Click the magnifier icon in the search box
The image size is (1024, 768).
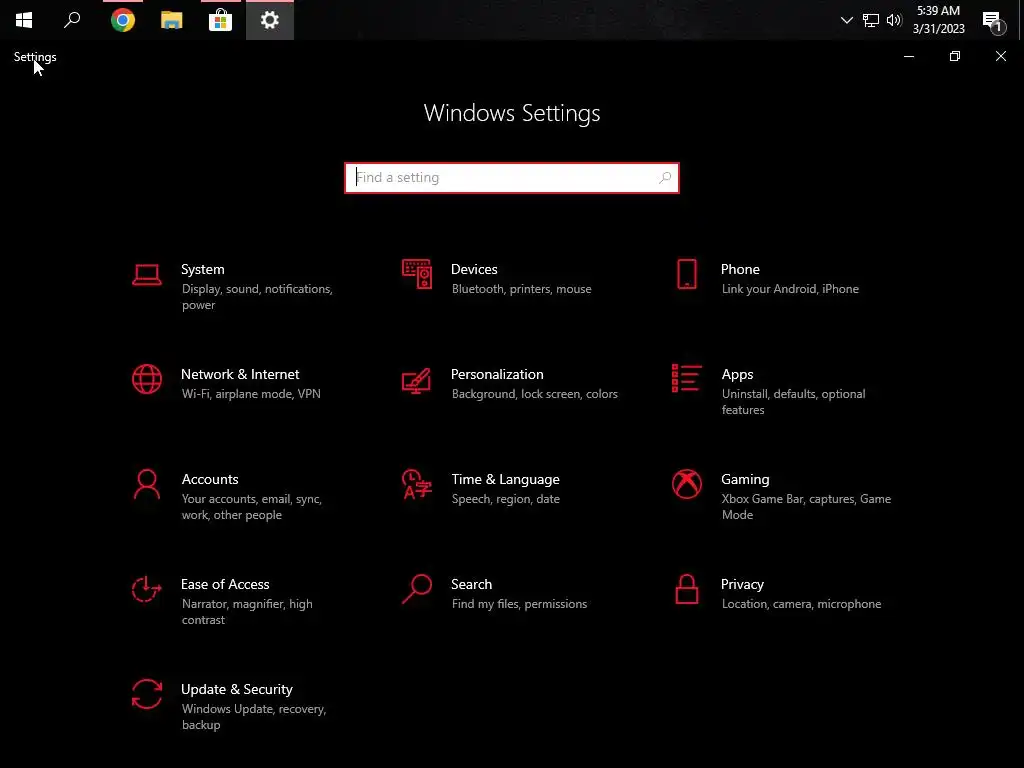tap(665, 178)
